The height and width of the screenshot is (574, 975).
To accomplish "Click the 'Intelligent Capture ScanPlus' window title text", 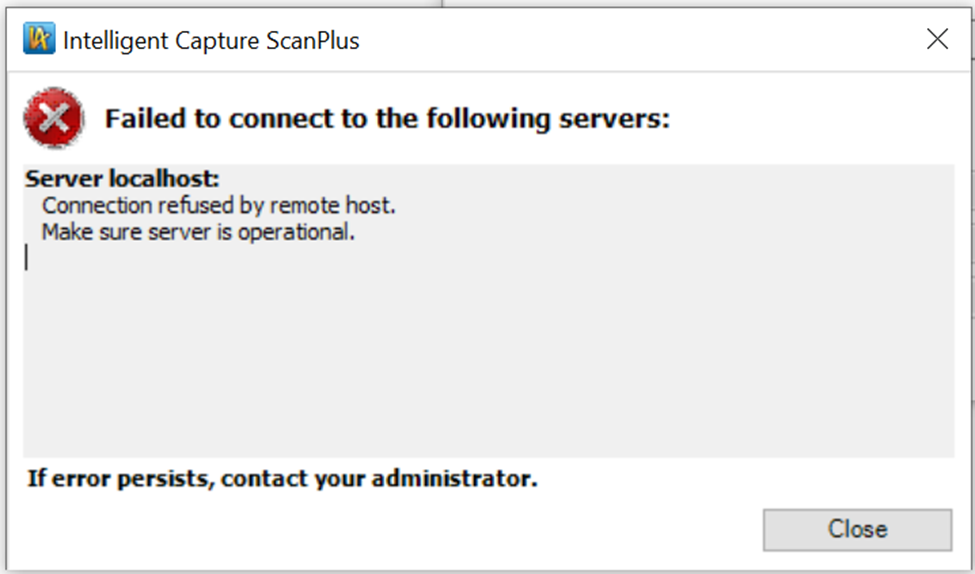I will (211, 41).
